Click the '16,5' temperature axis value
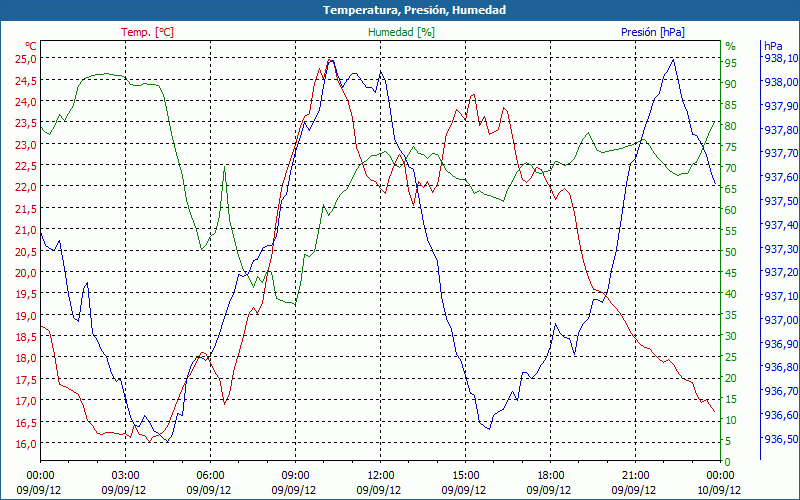The image size is (800, 500). (x=25, y=422)
